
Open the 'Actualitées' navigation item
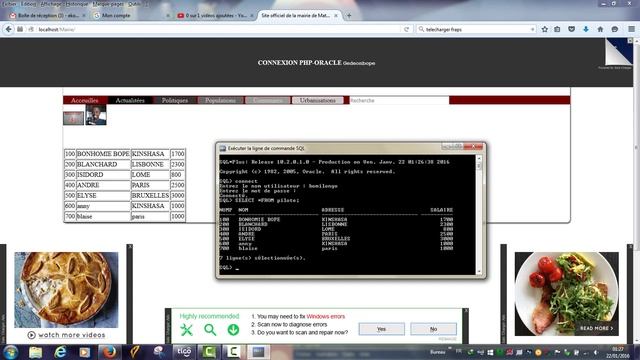[x=130, y=100]
